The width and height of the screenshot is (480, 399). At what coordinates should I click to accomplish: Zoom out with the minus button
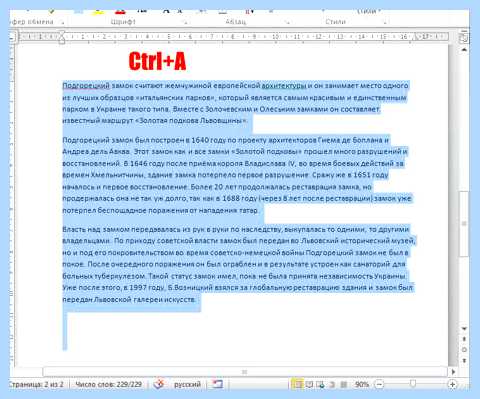[x=379, y=384]
